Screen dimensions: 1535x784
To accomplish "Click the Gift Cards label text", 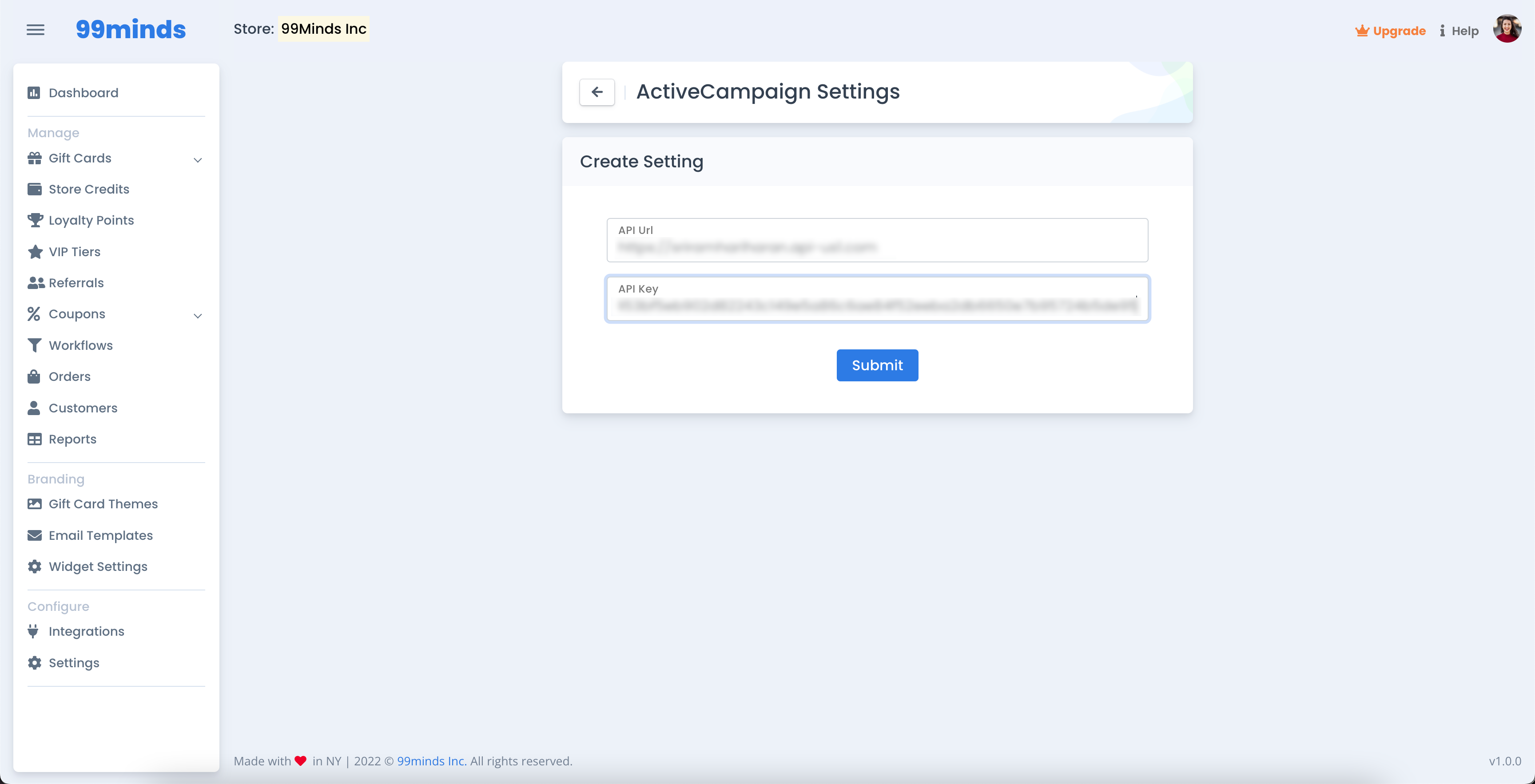I will pos(80,158).
